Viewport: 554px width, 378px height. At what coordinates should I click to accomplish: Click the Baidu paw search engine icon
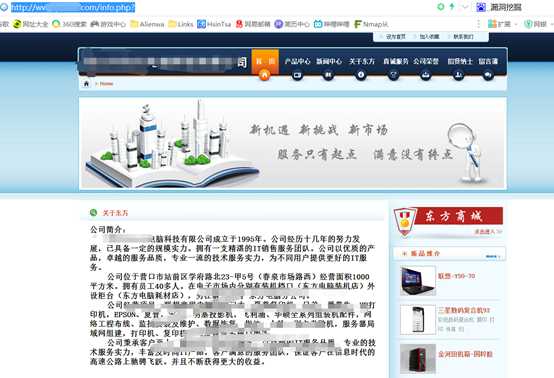481,7
